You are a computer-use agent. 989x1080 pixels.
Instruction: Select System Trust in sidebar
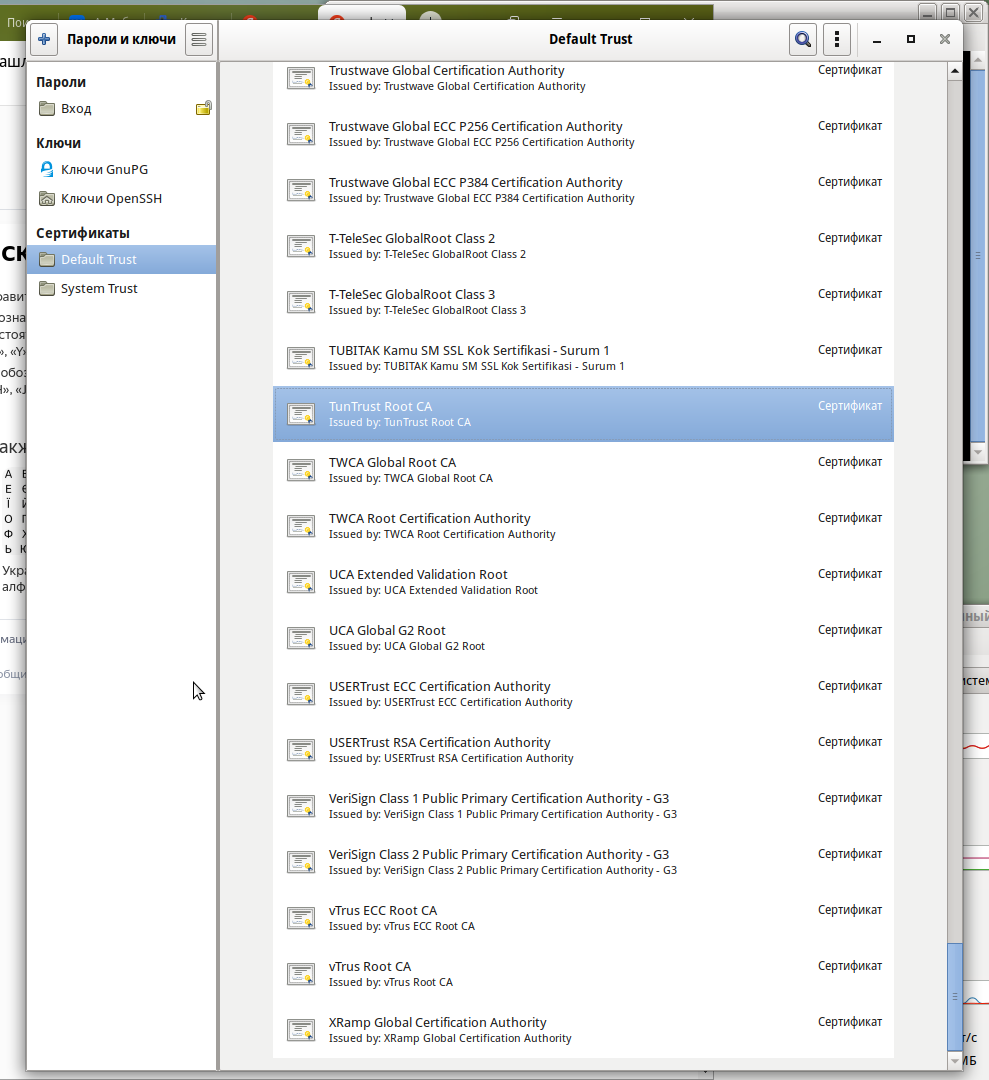point(122,289)
